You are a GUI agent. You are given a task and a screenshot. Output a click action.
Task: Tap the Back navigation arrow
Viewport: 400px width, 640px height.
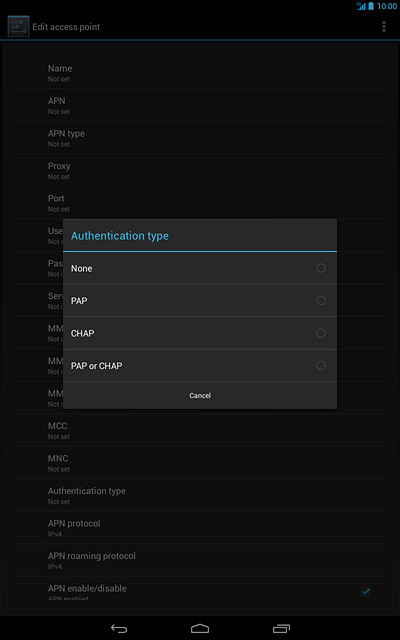point(119,629)
